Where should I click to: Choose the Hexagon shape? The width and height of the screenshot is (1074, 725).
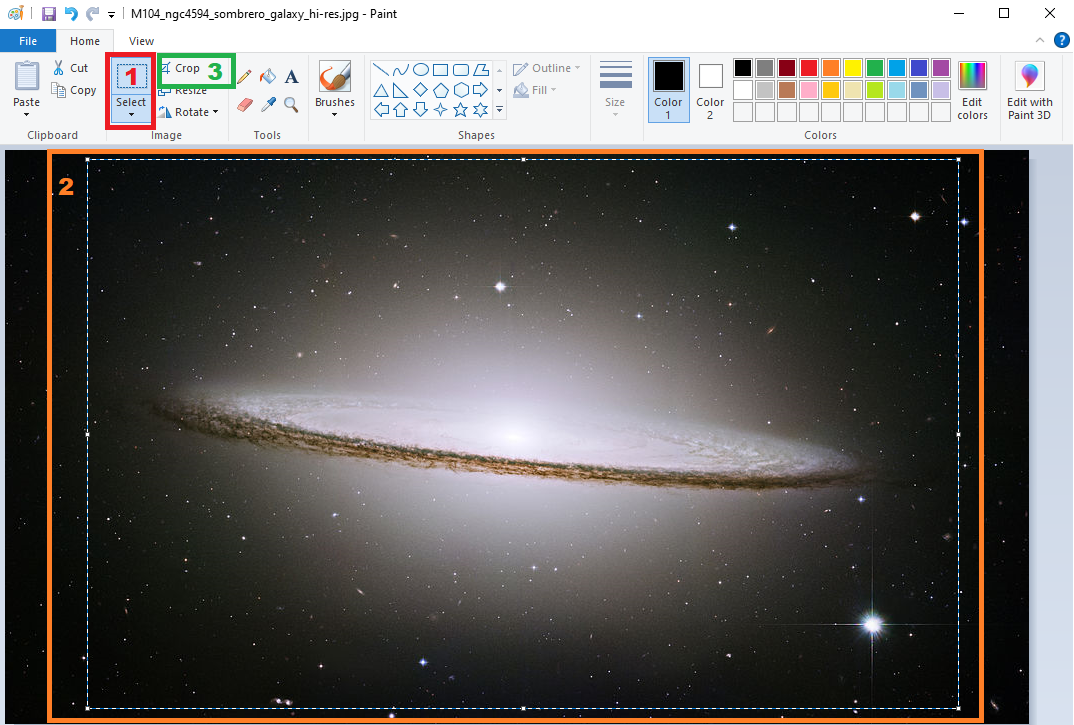[x=461, y=90]
